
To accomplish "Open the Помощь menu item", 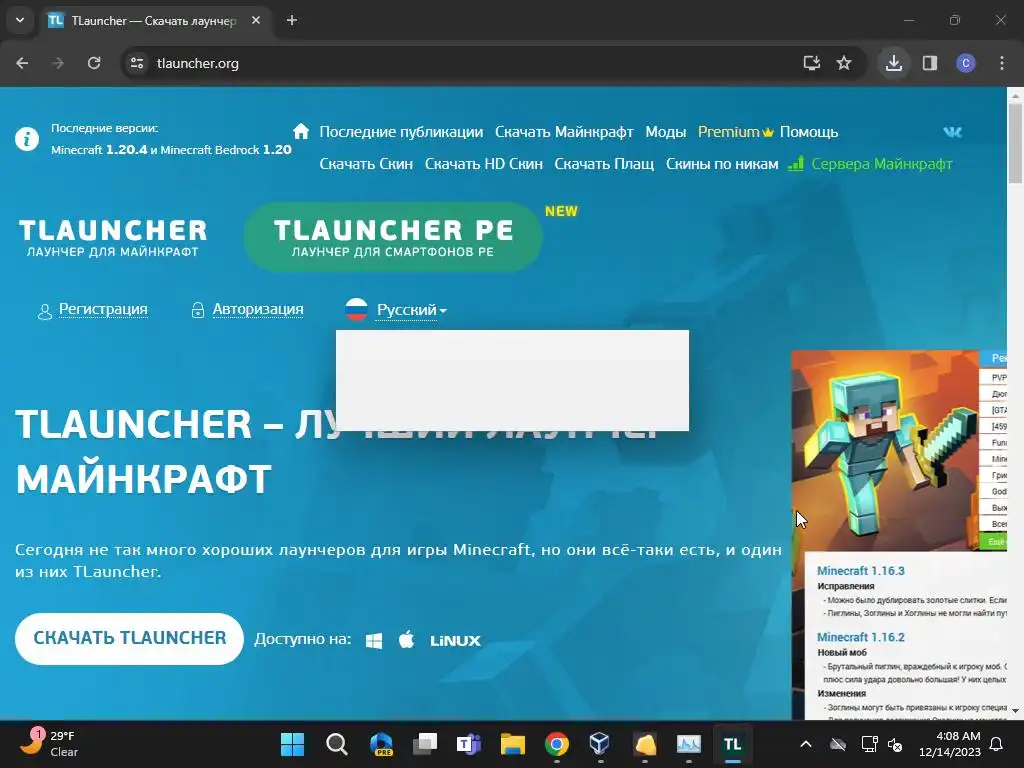I will click(808, 132).
